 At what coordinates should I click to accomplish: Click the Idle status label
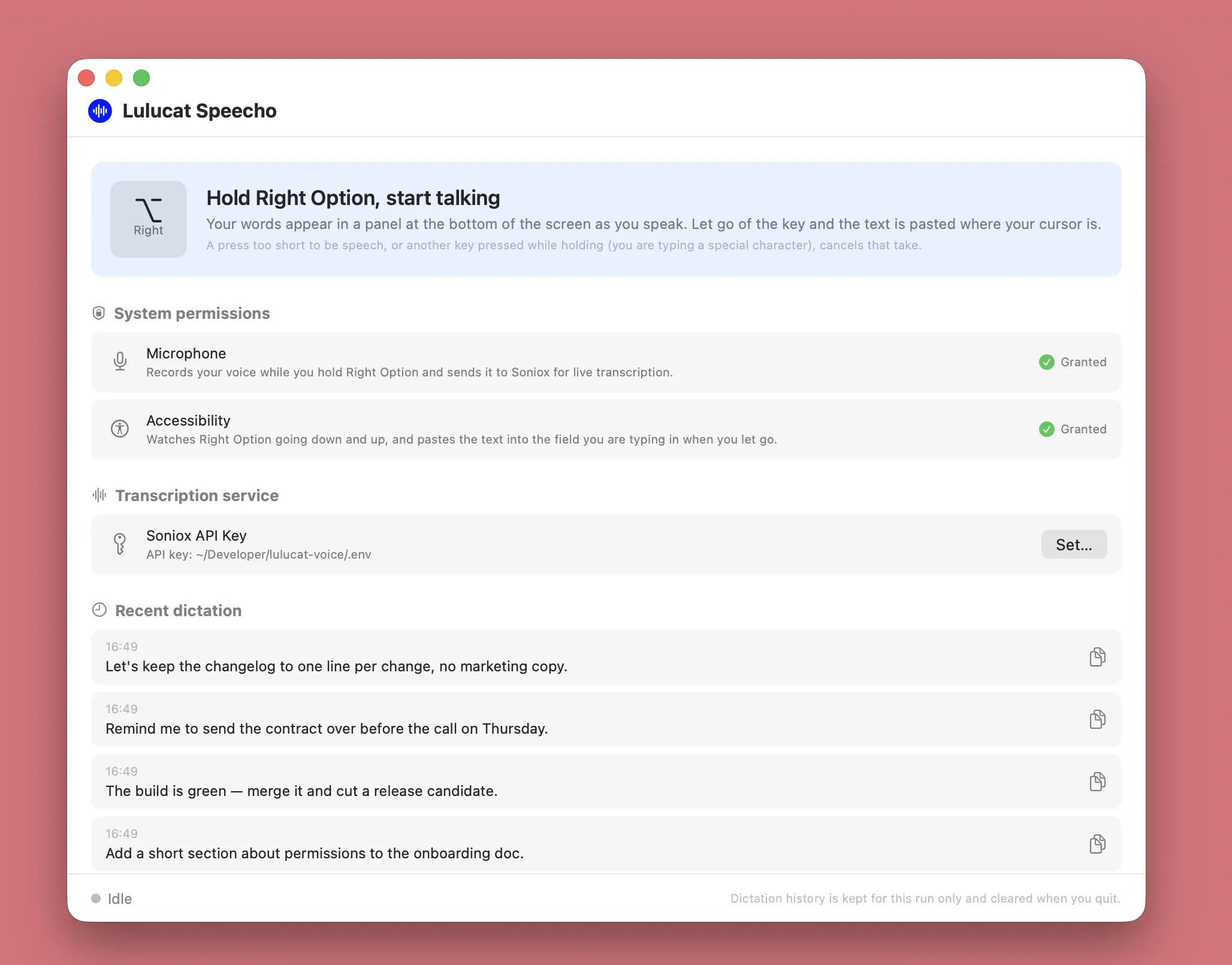tap(120, 898)
